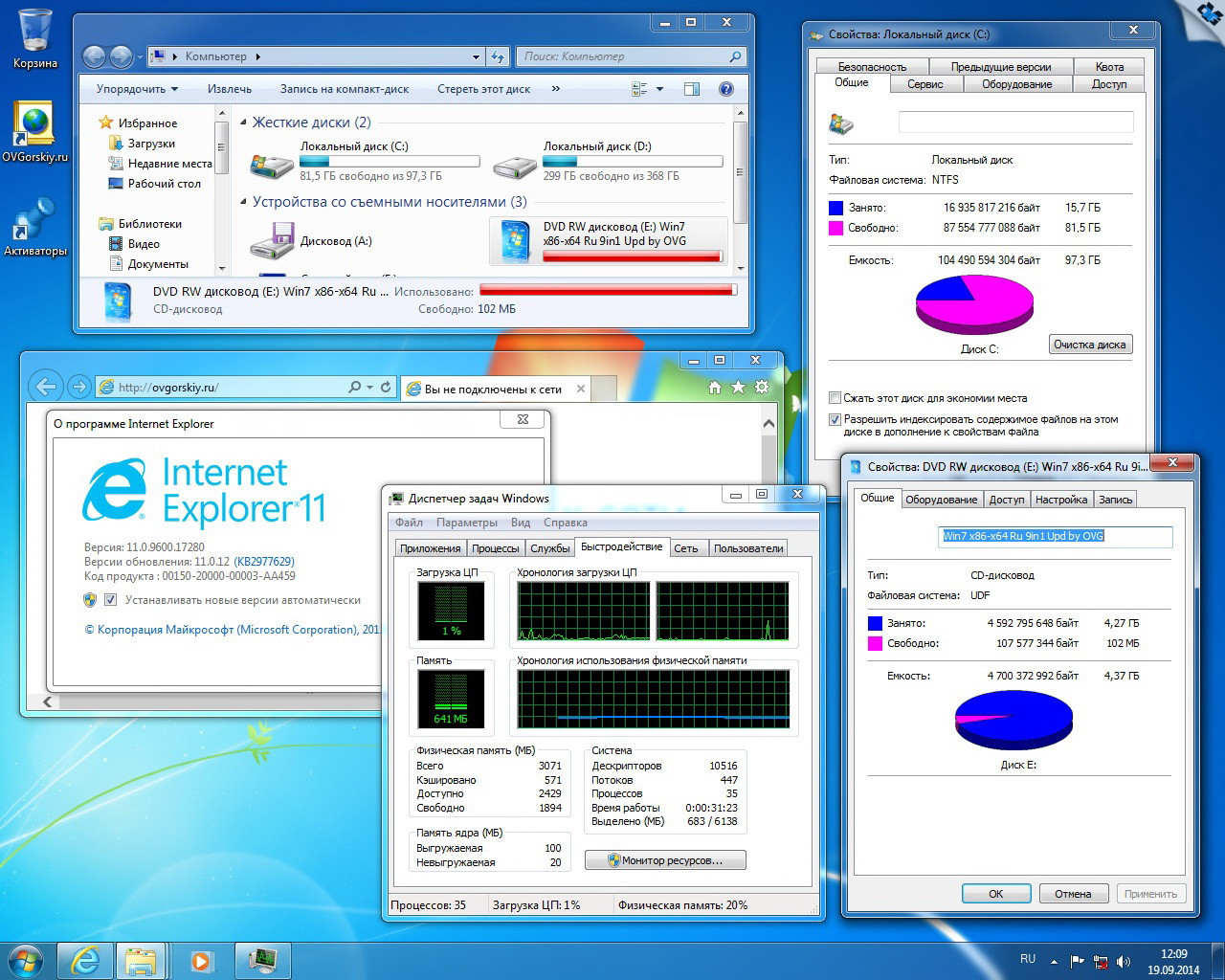The width and height of the screenshot is (1225, 980).
Task: Open the Файл menu in Task Manager
Action: tap(409, 523)
